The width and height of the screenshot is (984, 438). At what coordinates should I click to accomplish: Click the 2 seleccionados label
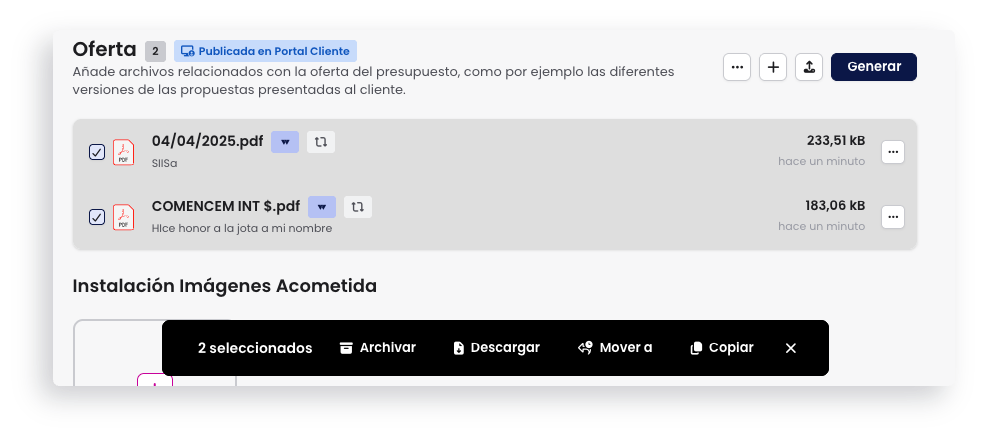pos(255,348)
